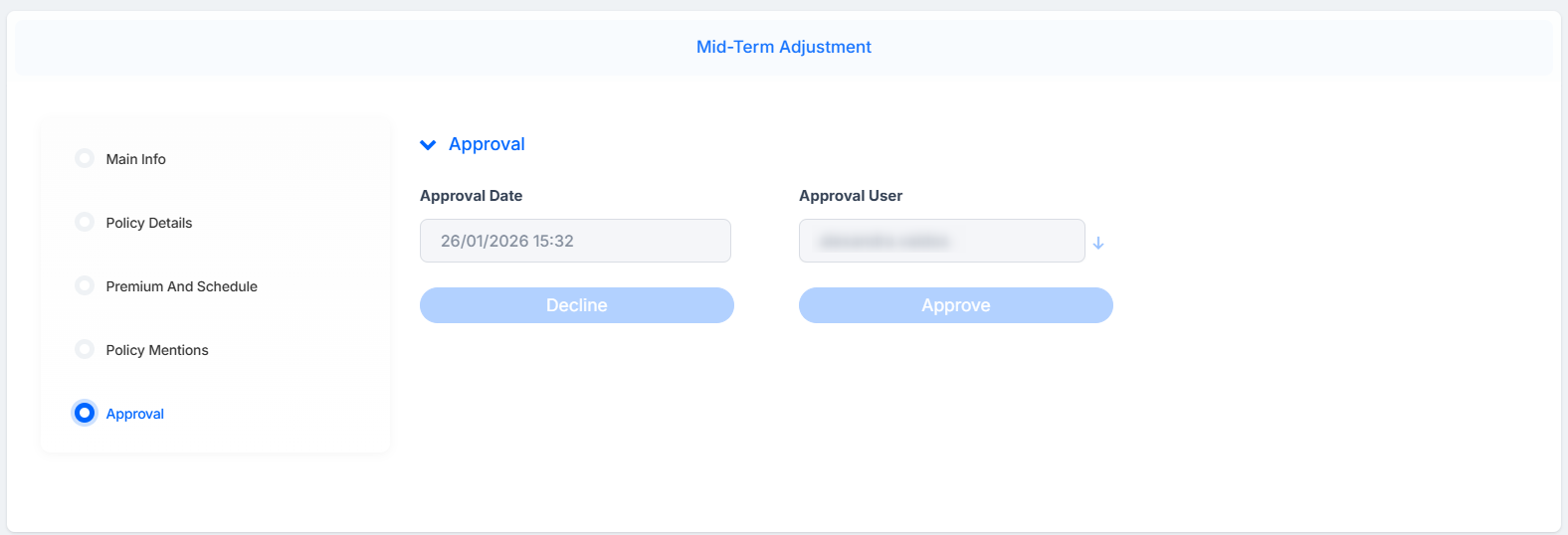
Task: Select the Premium And Schedule radio circle
Action: tap(85, 285)
